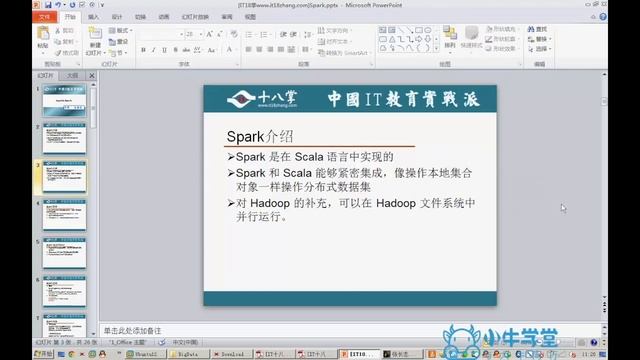
Task: Open character spacing dropdown
Action: tap(198, 50)
